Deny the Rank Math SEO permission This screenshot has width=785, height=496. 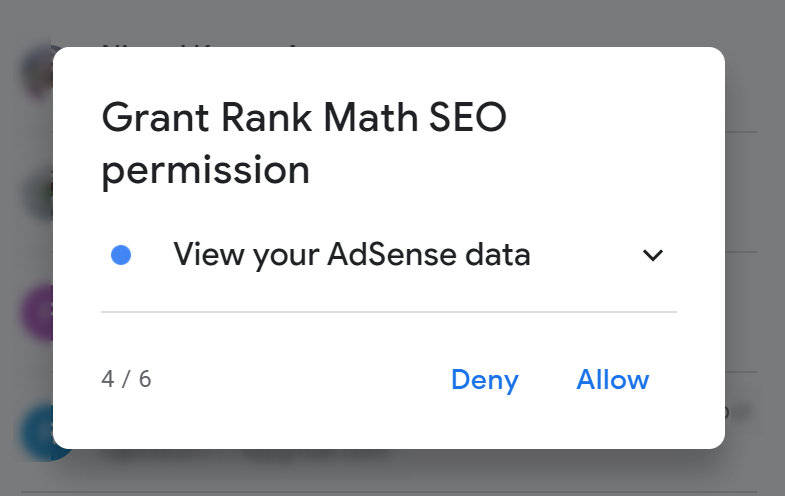(484, 380)
